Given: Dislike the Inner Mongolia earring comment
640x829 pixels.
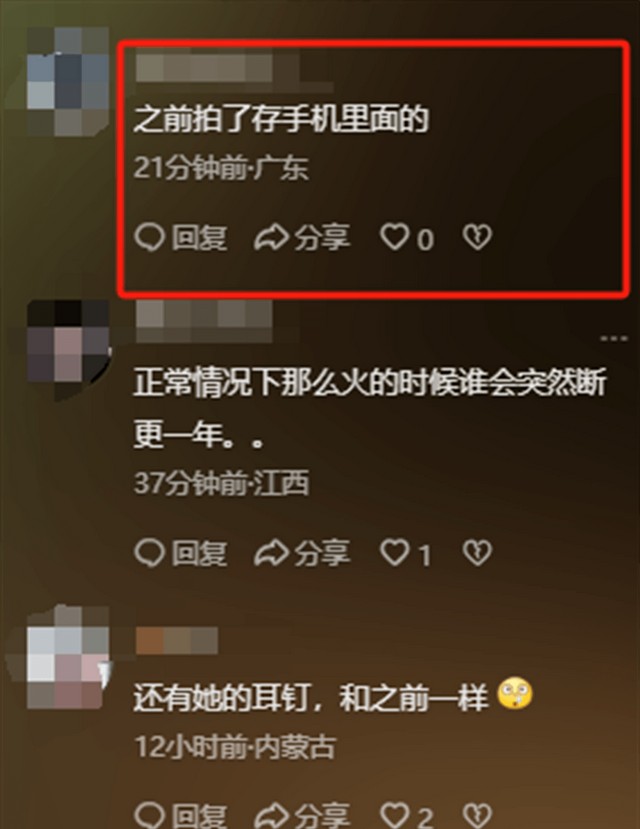Looking at the screenshot, I should (477, 815).
